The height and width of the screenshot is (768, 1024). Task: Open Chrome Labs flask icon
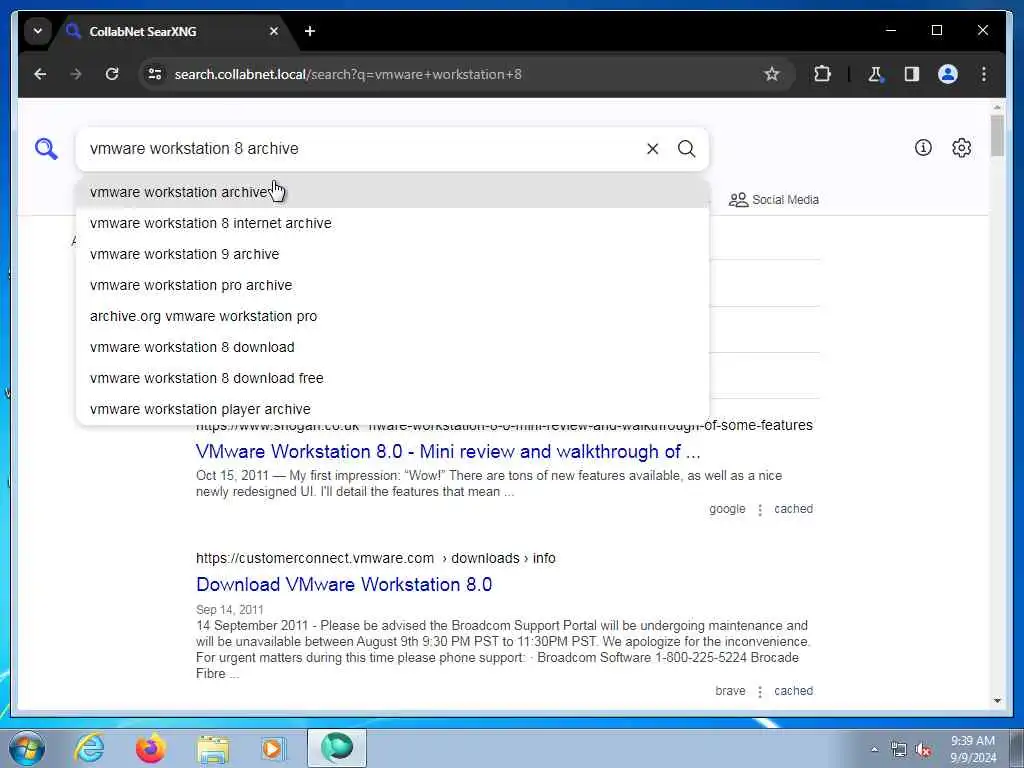click(x=875, y=74)
